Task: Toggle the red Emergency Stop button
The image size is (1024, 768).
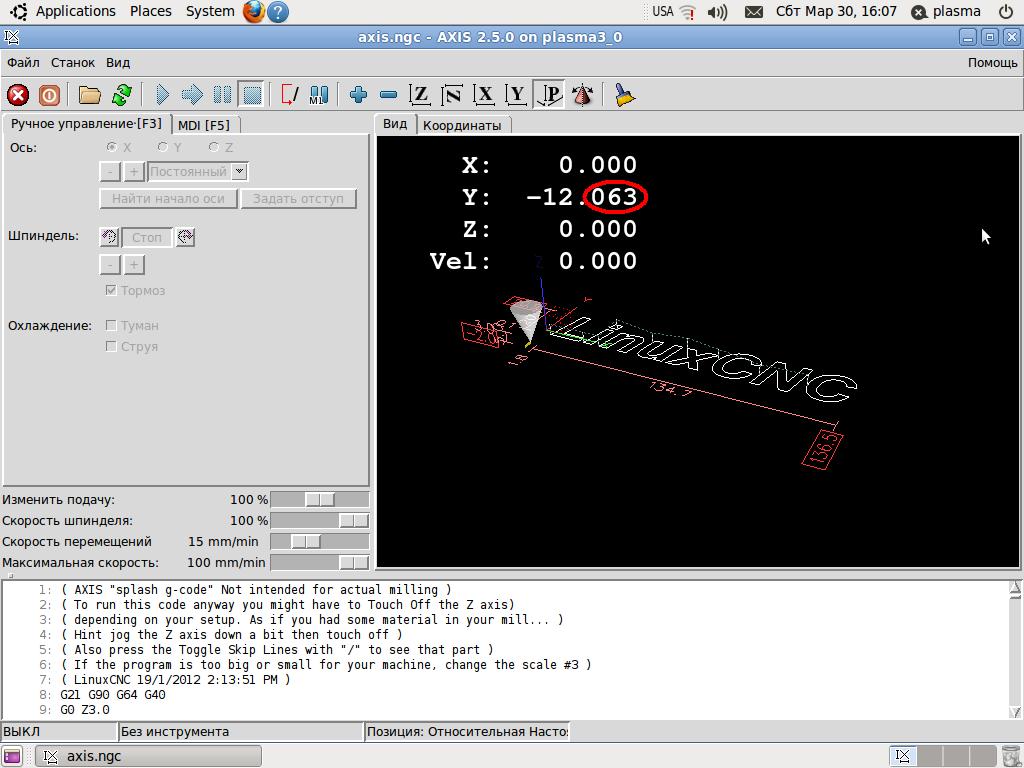Action: pyautogui.click(x=18, y=95)
